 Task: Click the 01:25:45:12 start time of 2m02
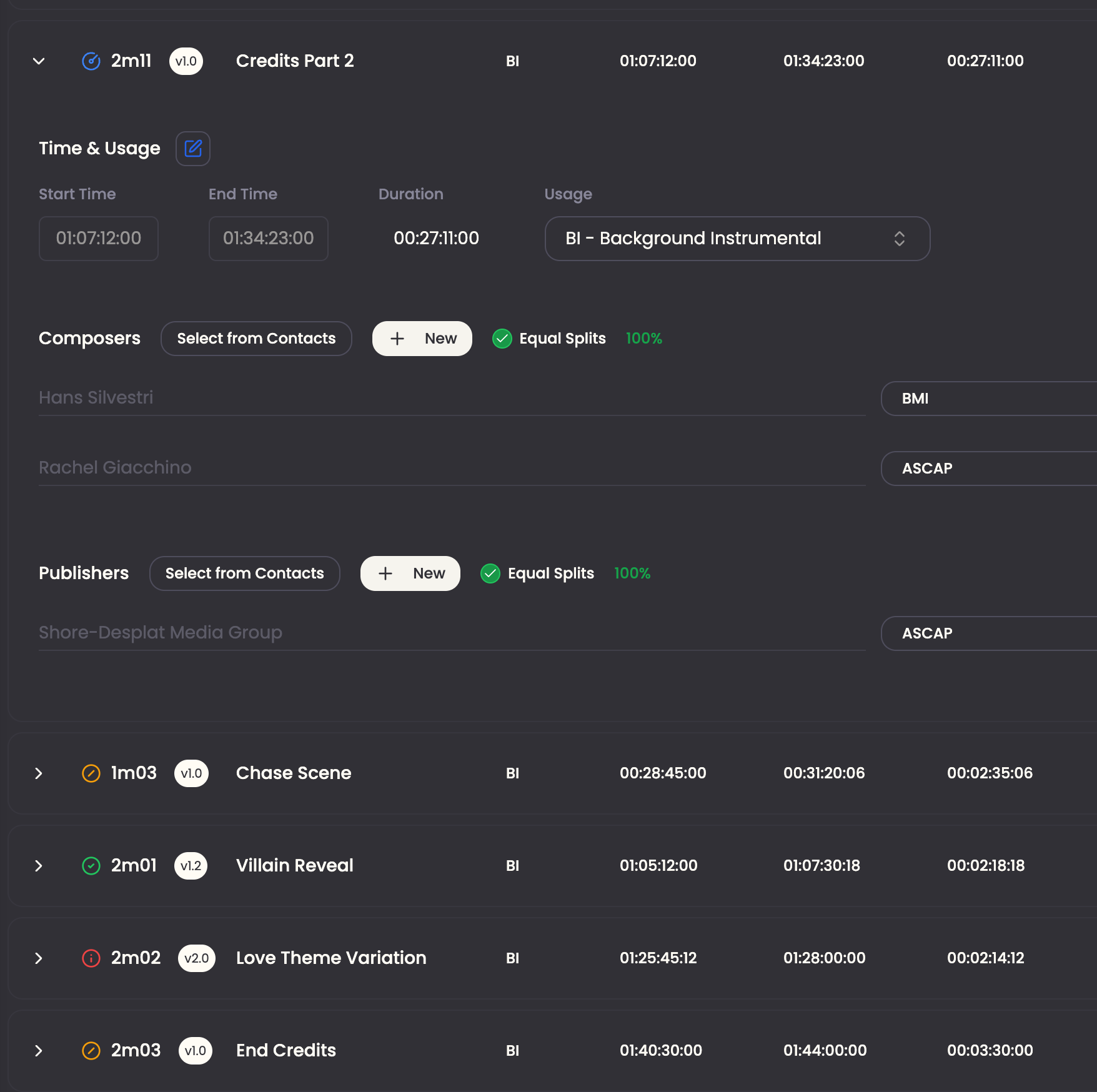pos(658,958)
